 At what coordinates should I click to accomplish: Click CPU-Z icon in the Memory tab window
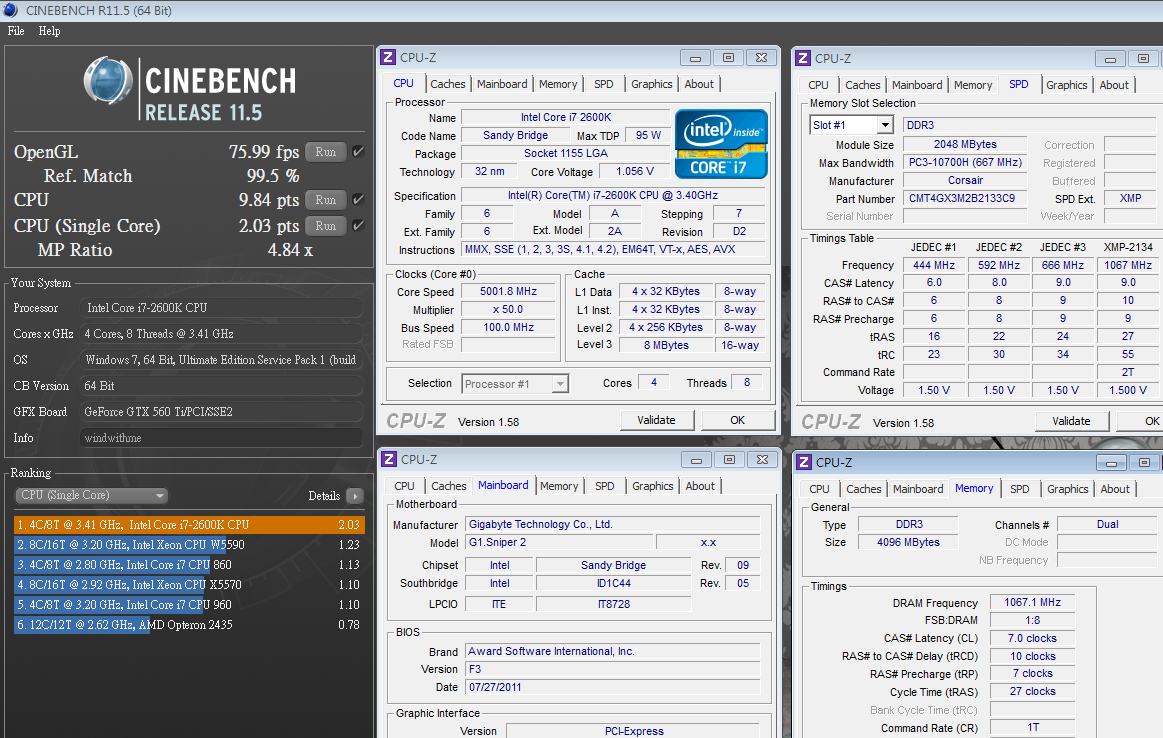point(804,462)
